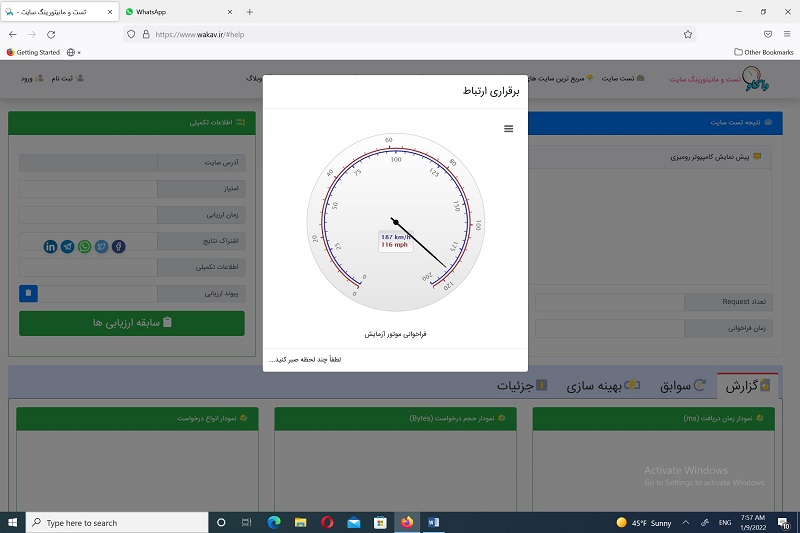Share results via the LinkedIn icon
The width and height of the screenshot is (800, 533).
coord(50,246)
